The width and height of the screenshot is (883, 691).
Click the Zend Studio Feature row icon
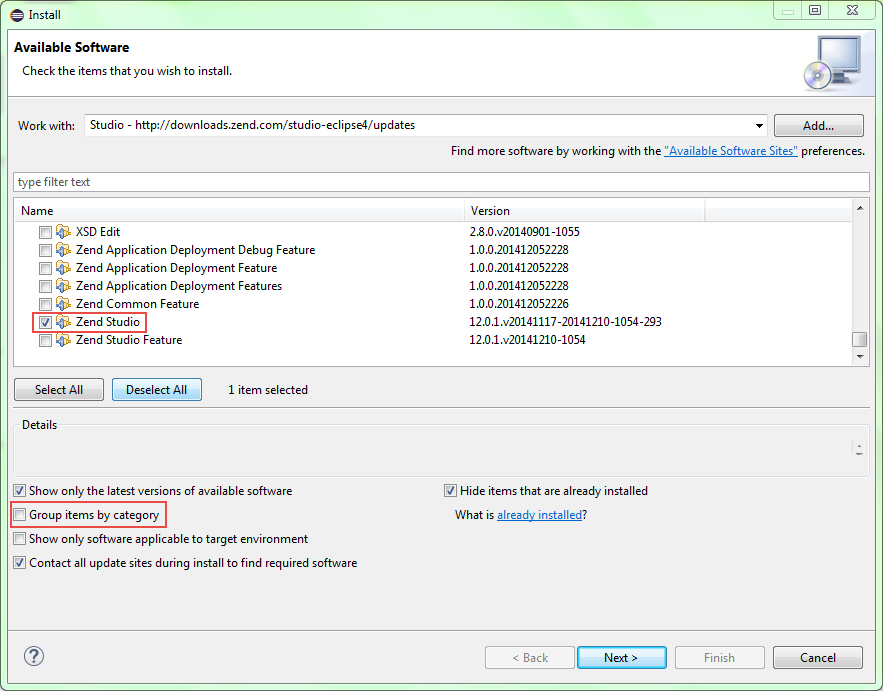click(x=64, y=340)
